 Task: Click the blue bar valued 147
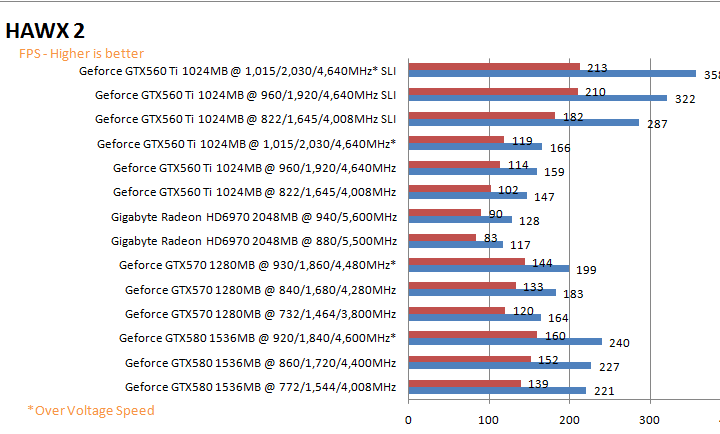coord(467,195)
